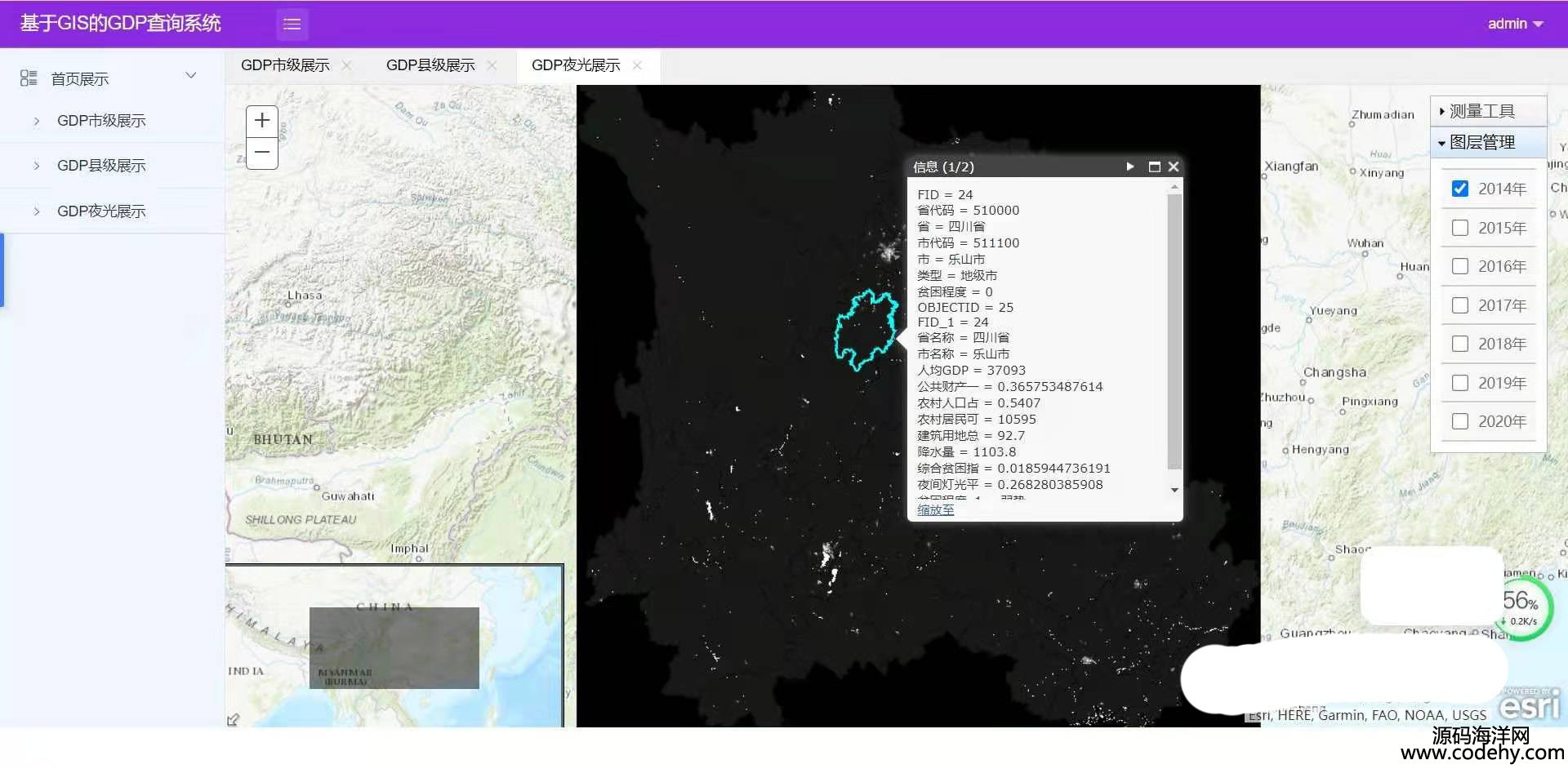Click the 市 = 乐山市 row
Screen dimensions: 1568x769
[x=951, y=260]
